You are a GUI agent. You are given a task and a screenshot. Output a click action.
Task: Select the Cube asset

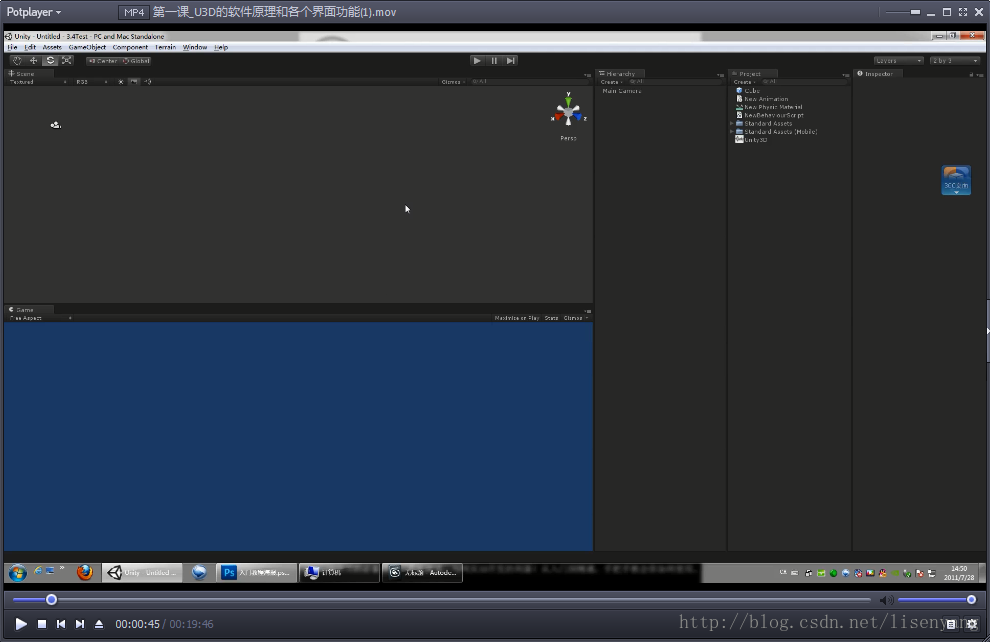(748, 90)
